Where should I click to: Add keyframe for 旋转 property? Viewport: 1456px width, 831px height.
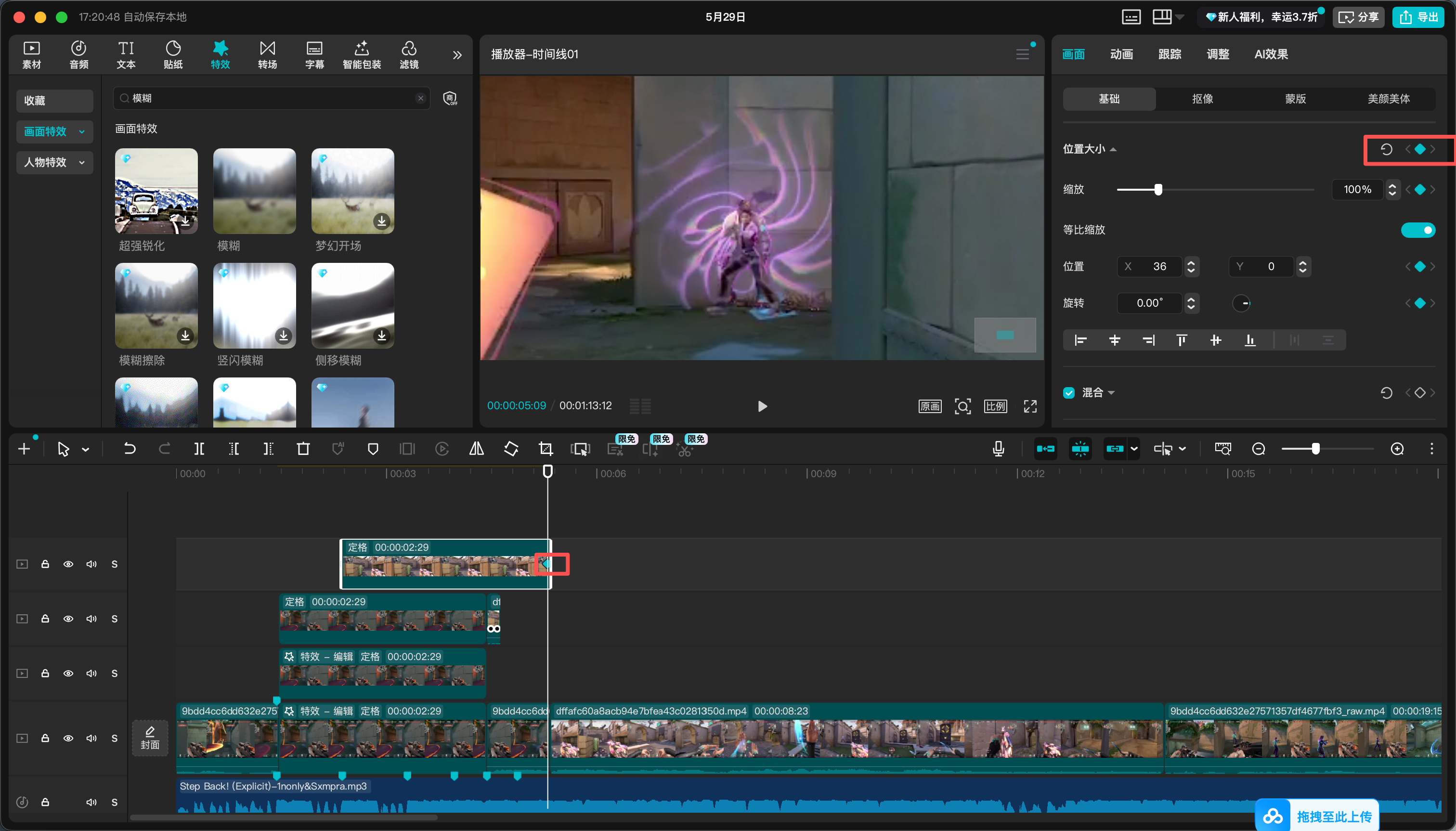(x=1420, y=303)
